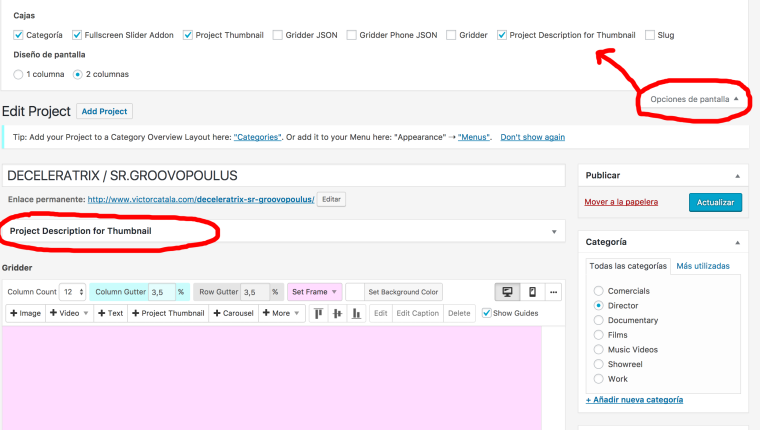The height and width of the screenshot is (430, 760).
Task: Add an Image to the Gridder
Action: click(25, 313)
